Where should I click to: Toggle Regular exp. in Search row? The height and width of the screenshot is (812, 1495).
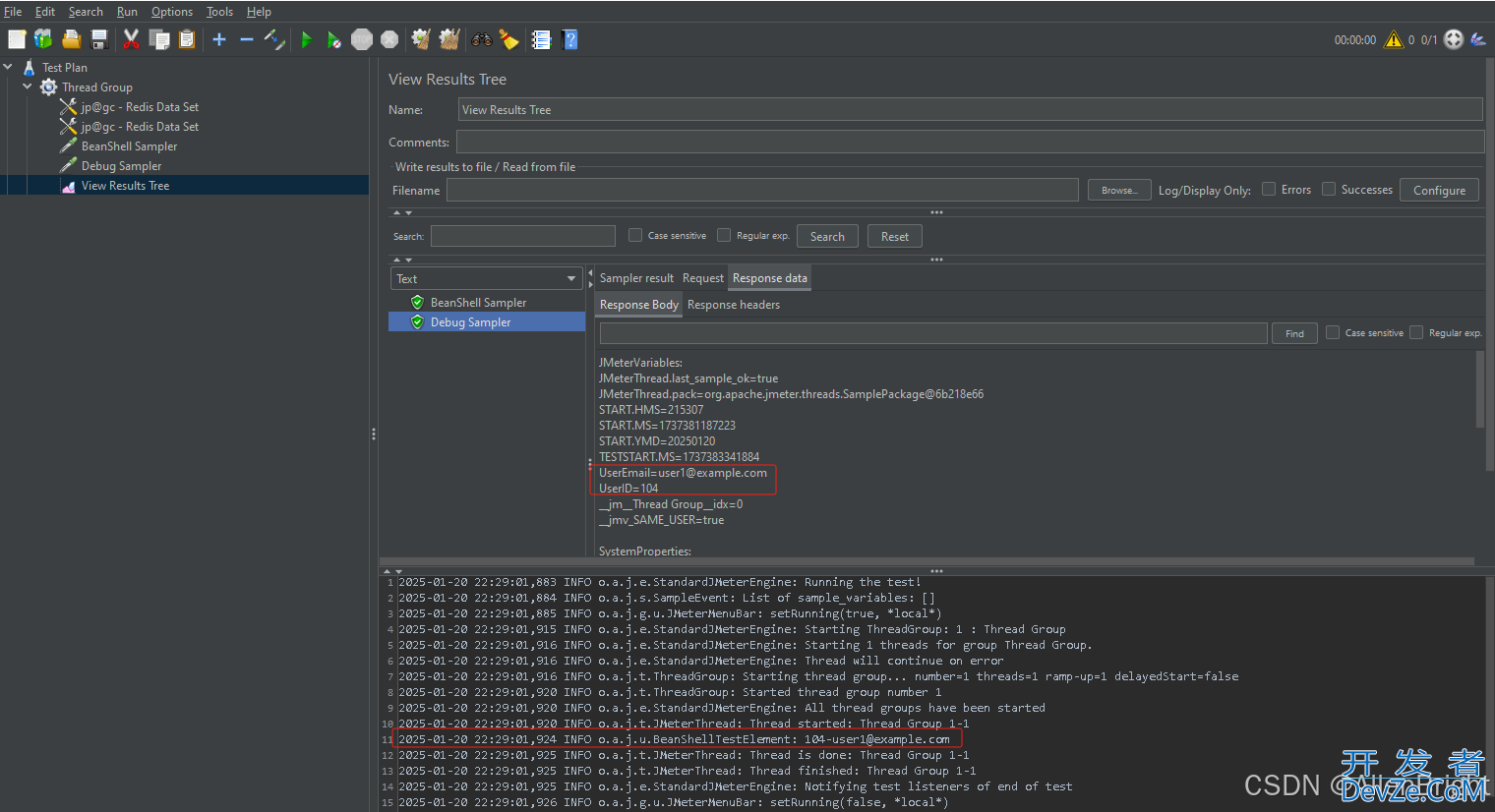pos(724,235)
